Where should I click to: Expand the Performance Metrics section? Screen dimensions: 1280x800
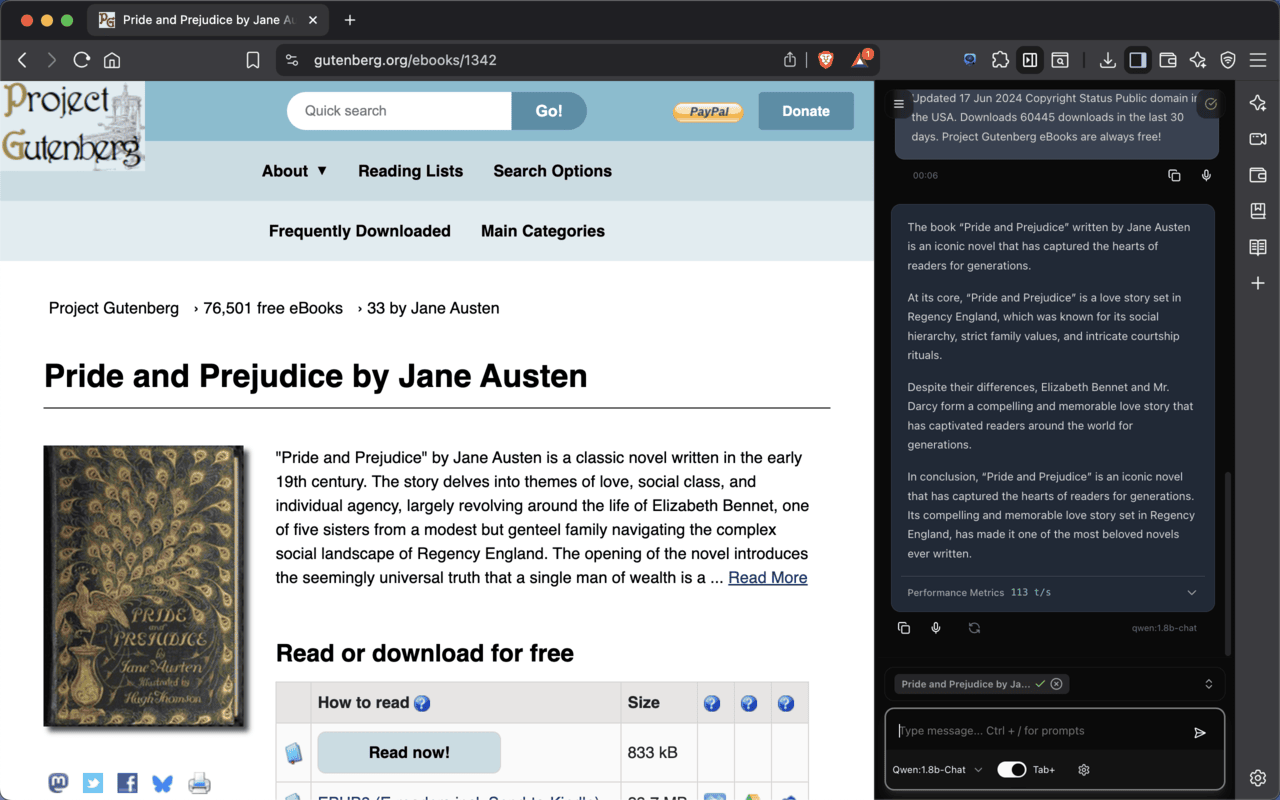pyautogui.click(x=1191, y=592)
